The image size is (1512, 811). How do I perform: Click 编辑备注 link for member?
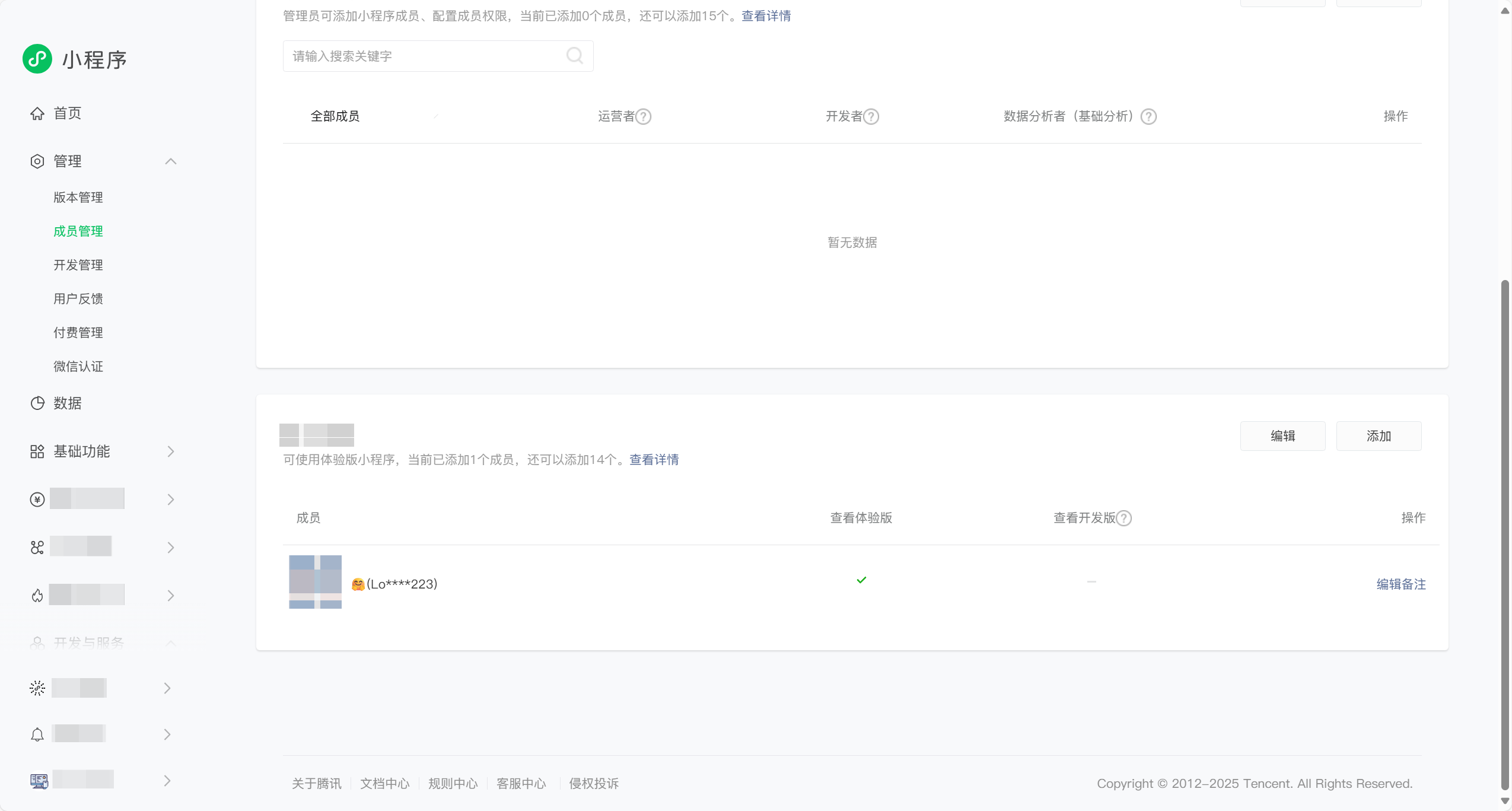1400,584
